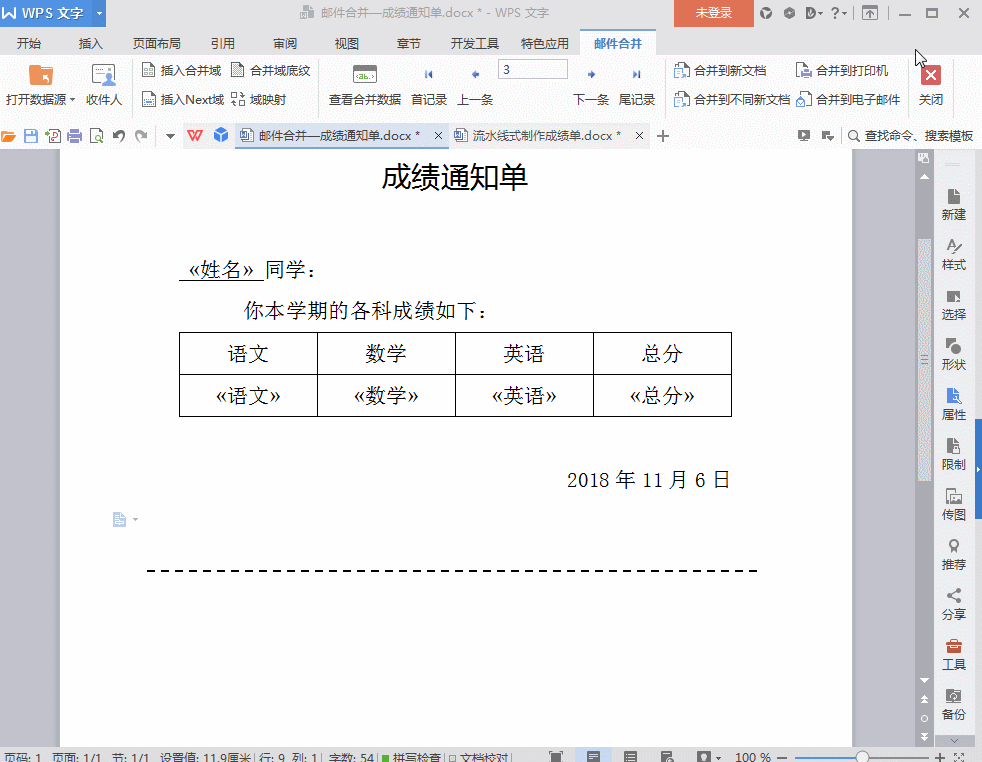The image size is (982, 762).
Task: Open the recipients list (收件人)
Action: (x=104, y=85)
